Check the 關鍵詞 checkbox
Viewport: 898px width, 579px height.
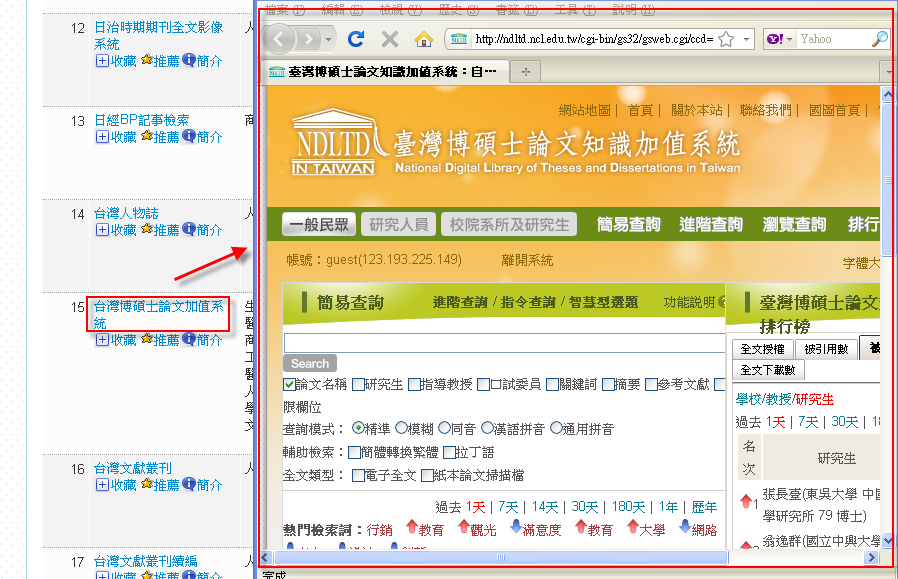[553, 384]
